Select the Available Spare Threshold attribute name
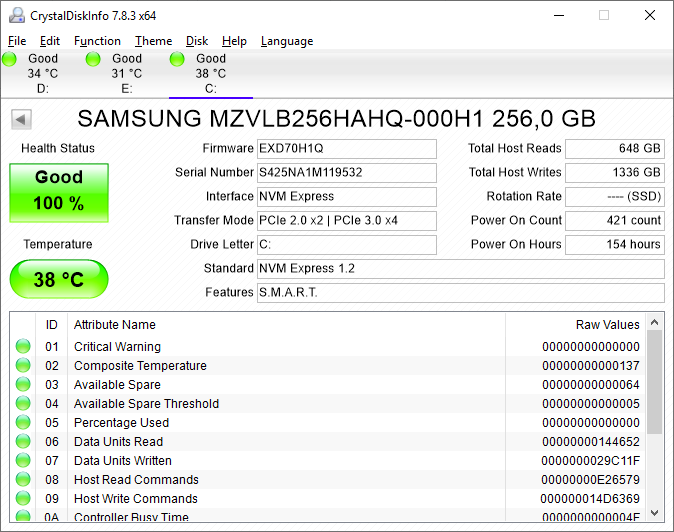 (x=146, y=404)
